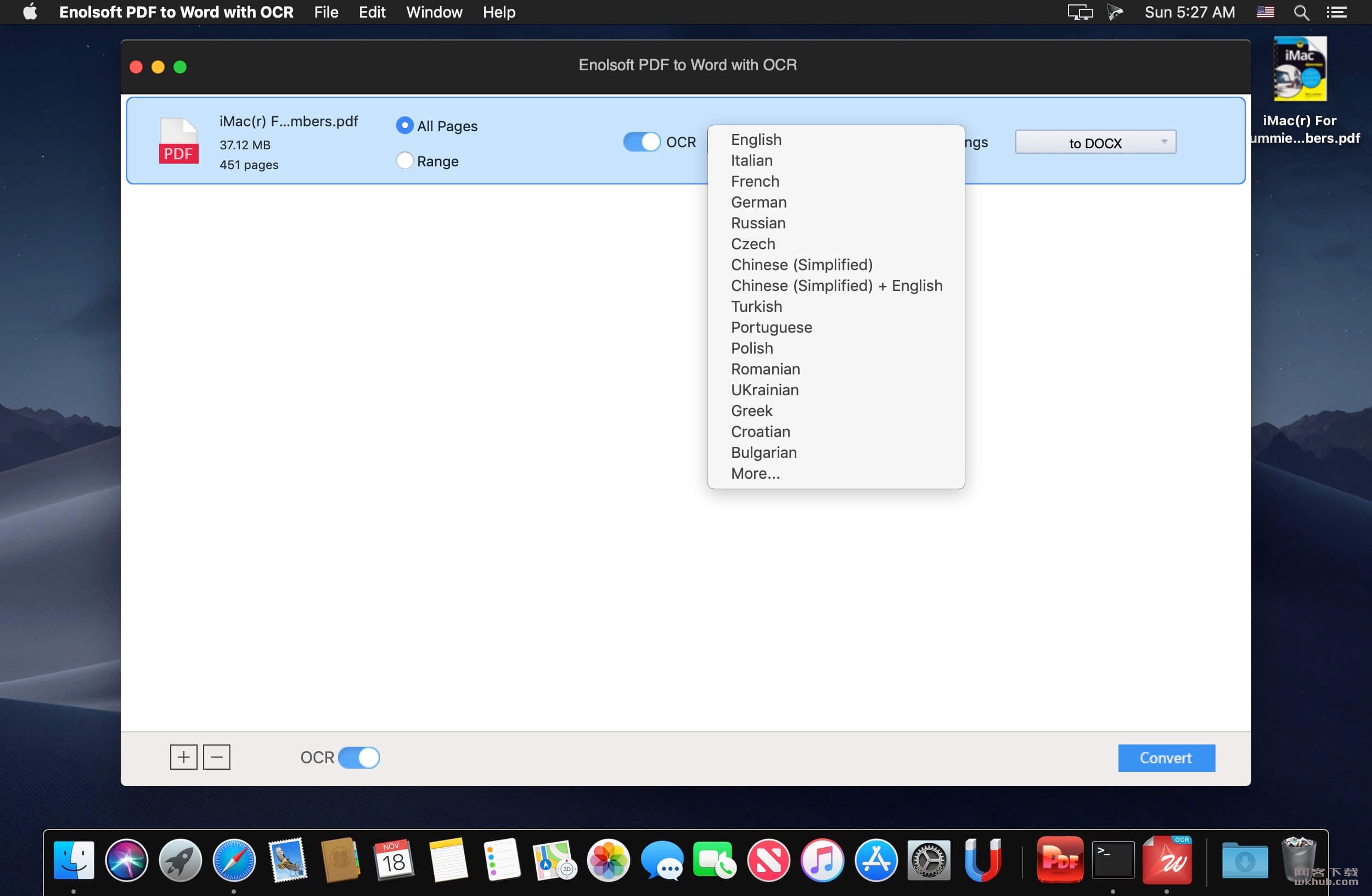Open iTunes music note icon in dock
Image resolution: width=1372 pixels, height=896 pixels.
(823, 860)
